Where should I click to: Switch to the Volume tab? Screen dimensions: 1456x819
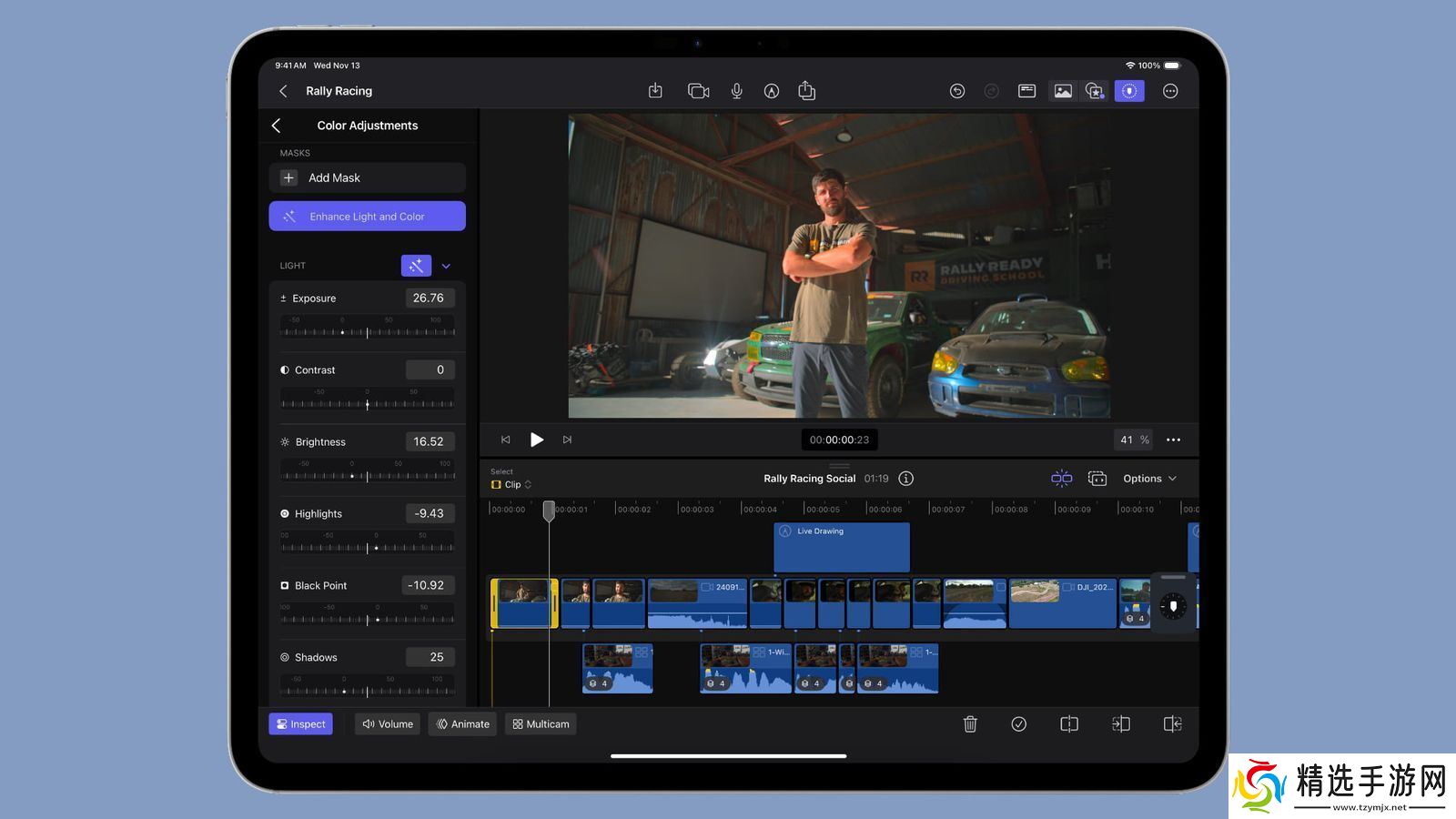pos(388,724)
